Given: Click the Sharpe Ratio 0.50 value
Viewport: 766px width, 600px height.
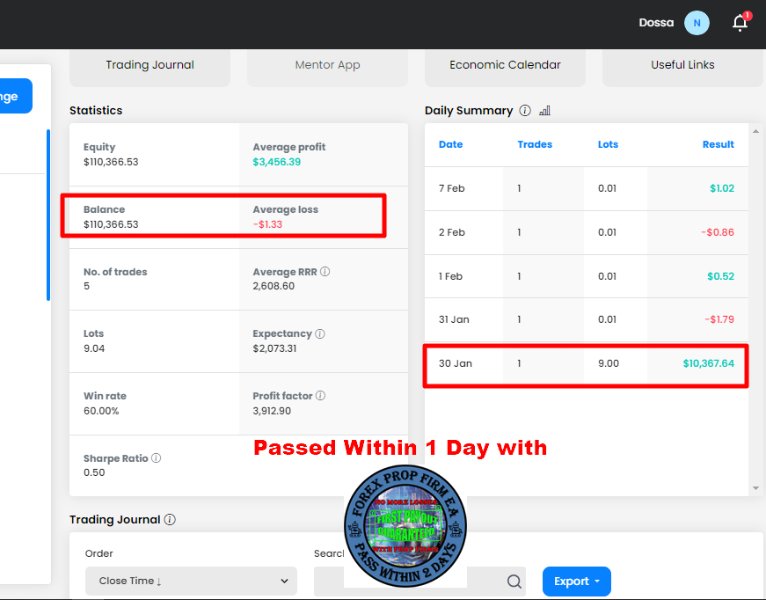Looking at the screenshot, I should [94, 472].
